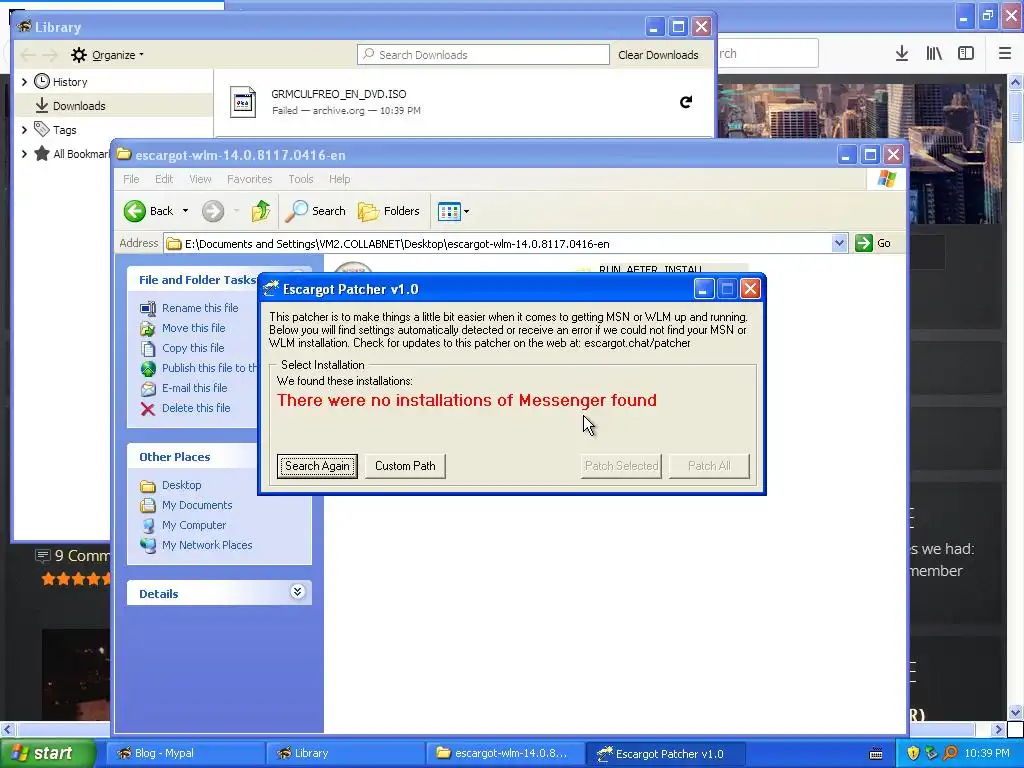Expand the Details panel chevron
Image resolution: width=1024 pixels, height=768 pixels.
pos(297,592)
